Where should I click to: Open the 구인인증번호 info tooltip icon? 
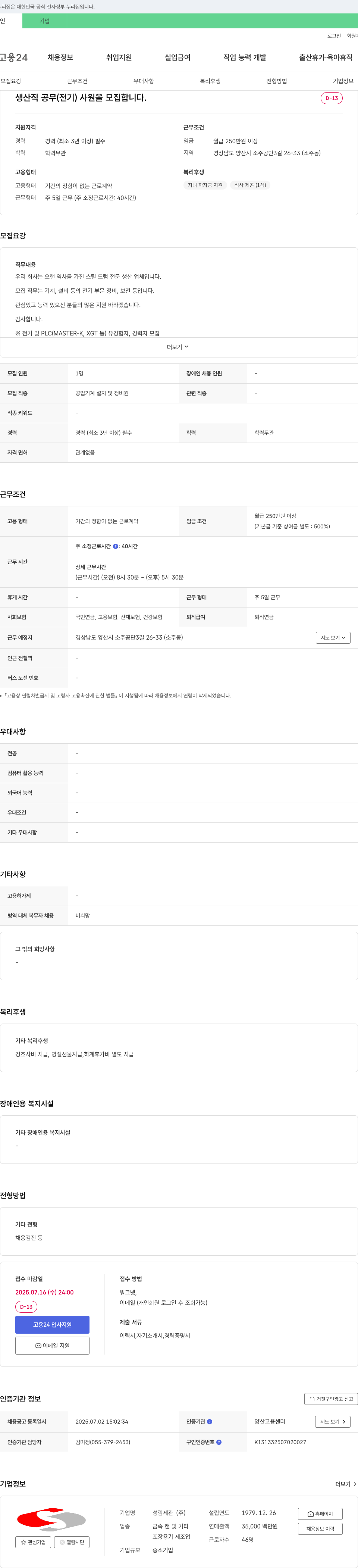pyautogui.click(x=219, y=1442)
